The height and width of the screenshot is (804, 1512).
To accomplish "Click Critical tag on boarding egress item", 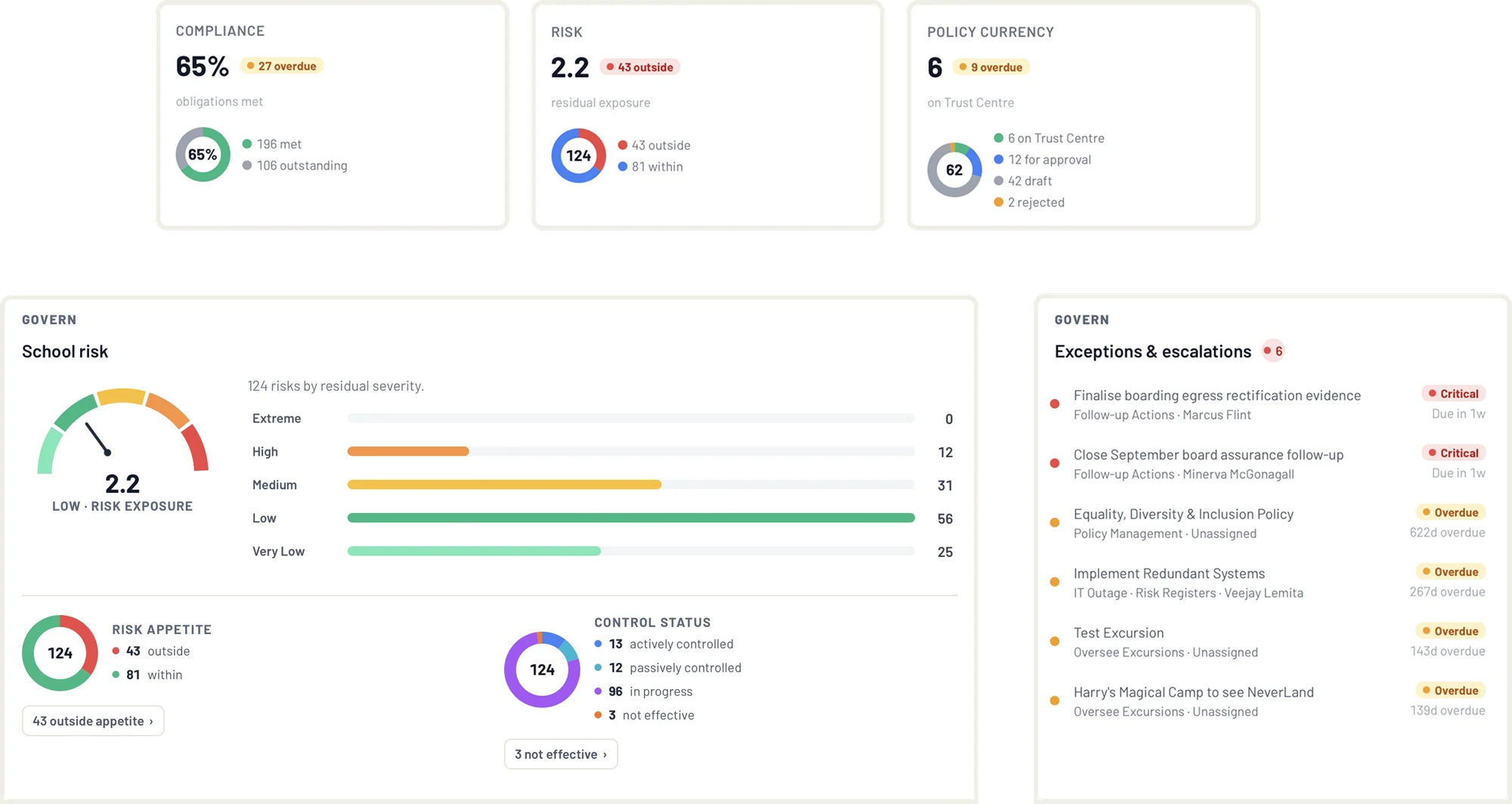I will point(1453,394).
